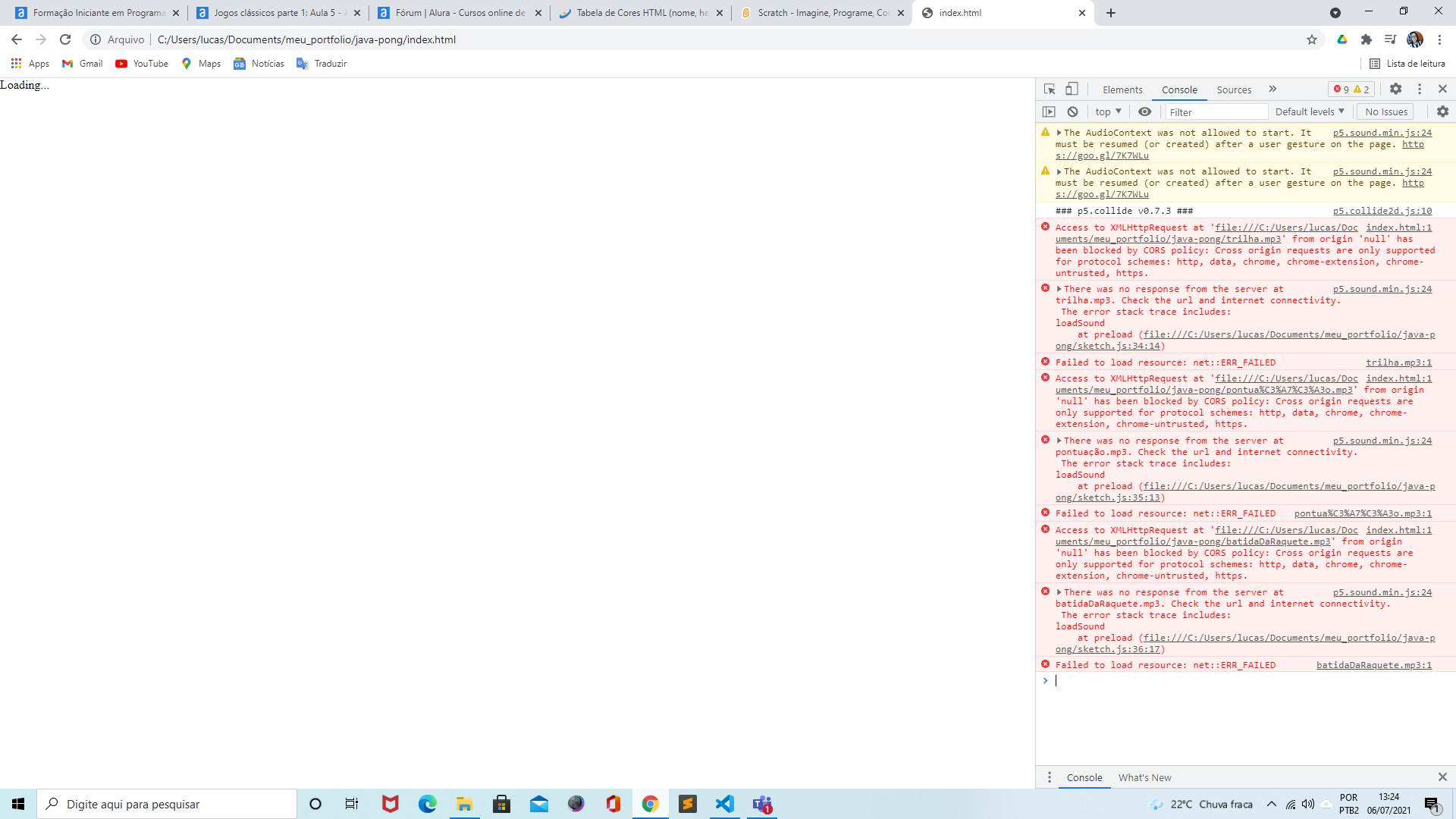Image resolution: width=1456 pixels, height=819 pixels.
Task: Expand the second AudioContext warning message
Action: 1059,171
